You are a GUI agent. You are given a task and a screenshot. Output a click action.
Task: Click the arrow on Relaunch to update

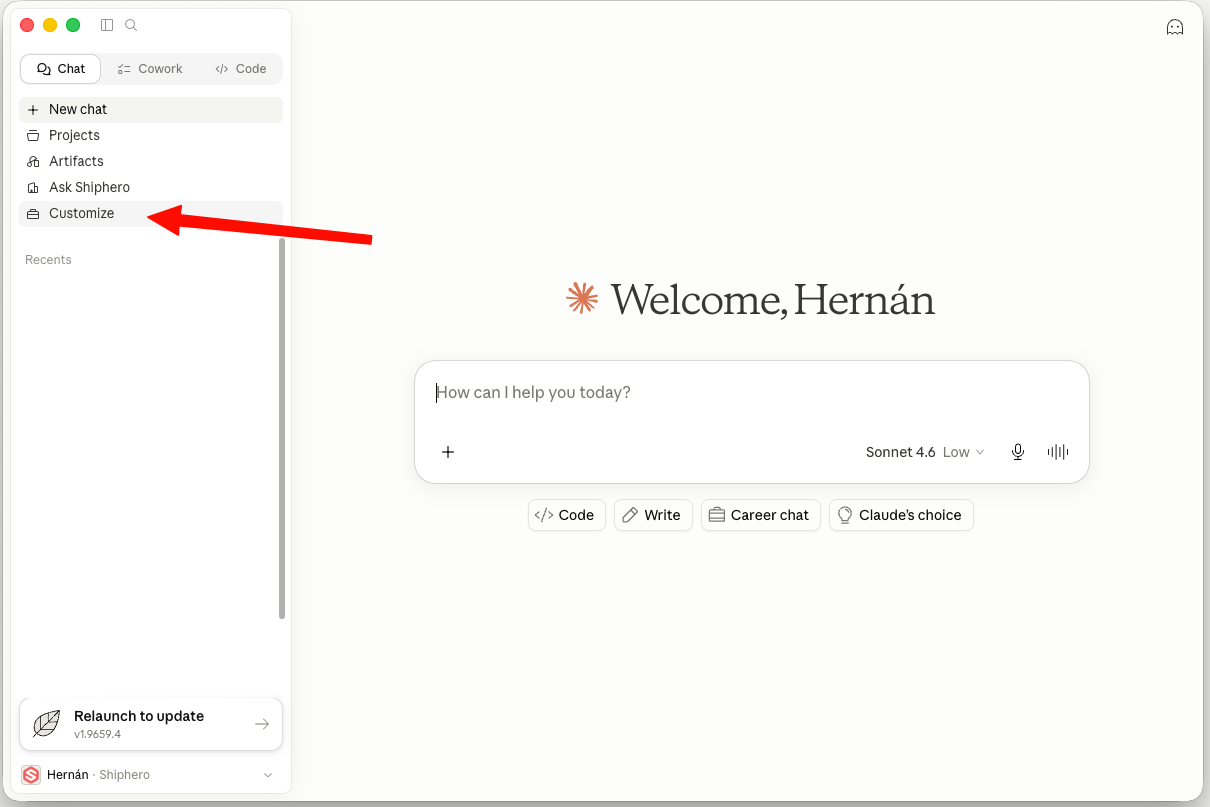pos(262,724)
